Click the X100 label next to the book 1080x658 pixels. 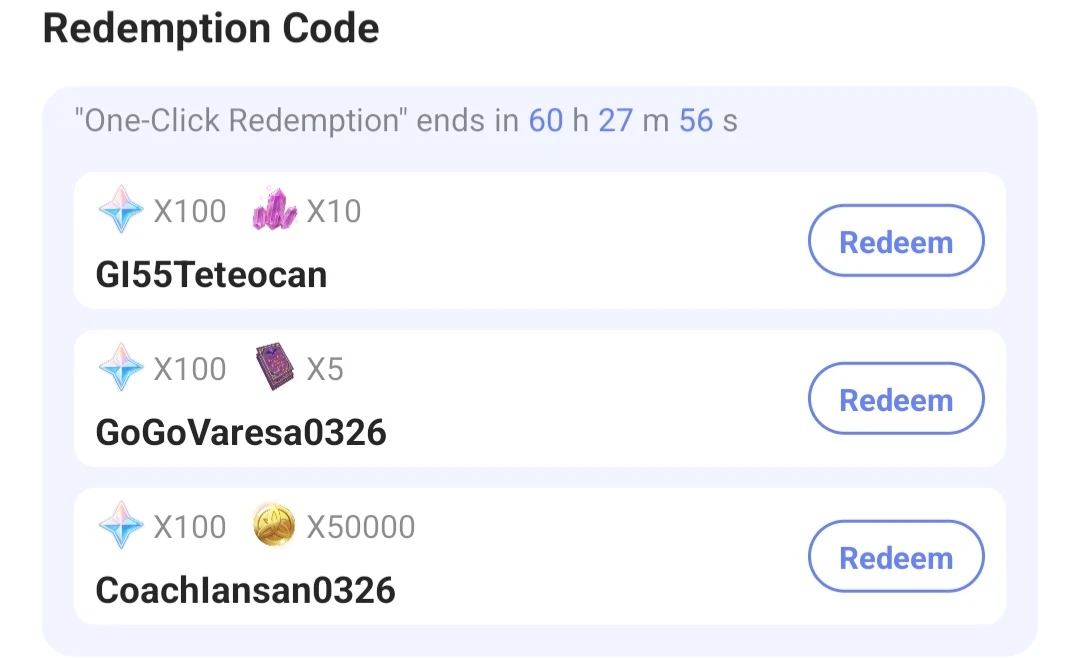coord(192,368)
